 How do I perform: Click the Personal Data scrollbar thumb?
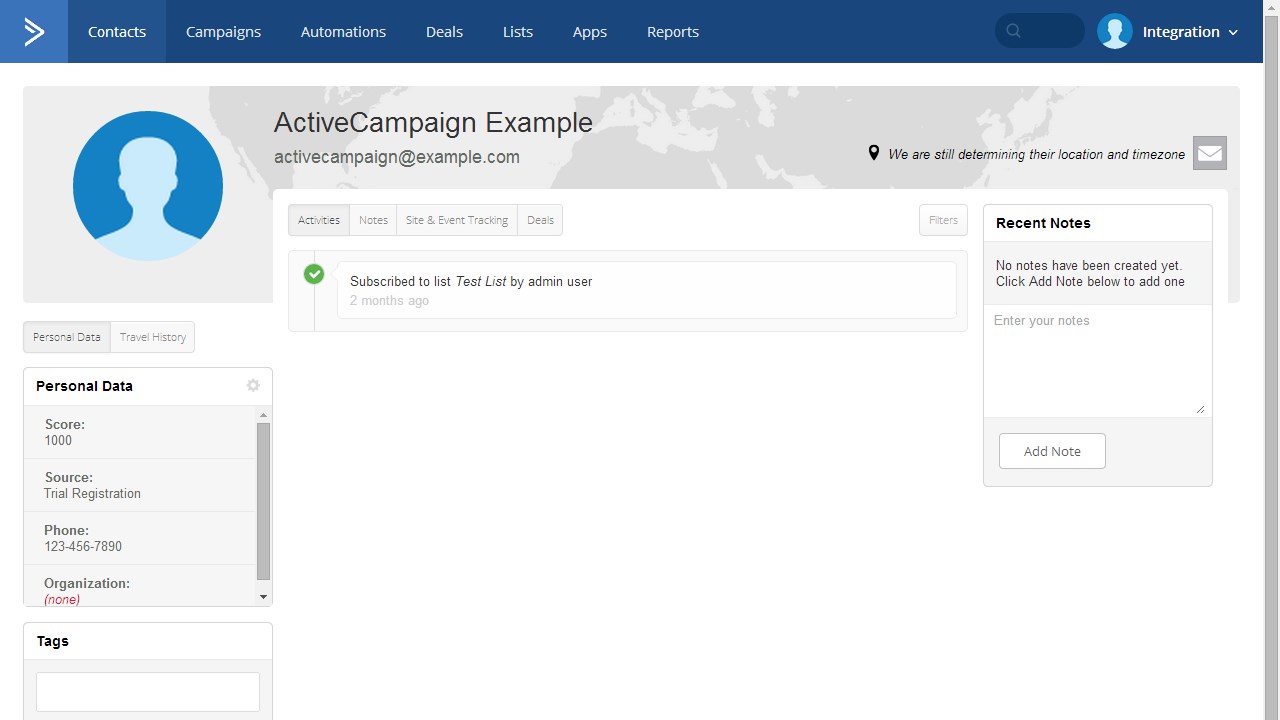(263, 501)
